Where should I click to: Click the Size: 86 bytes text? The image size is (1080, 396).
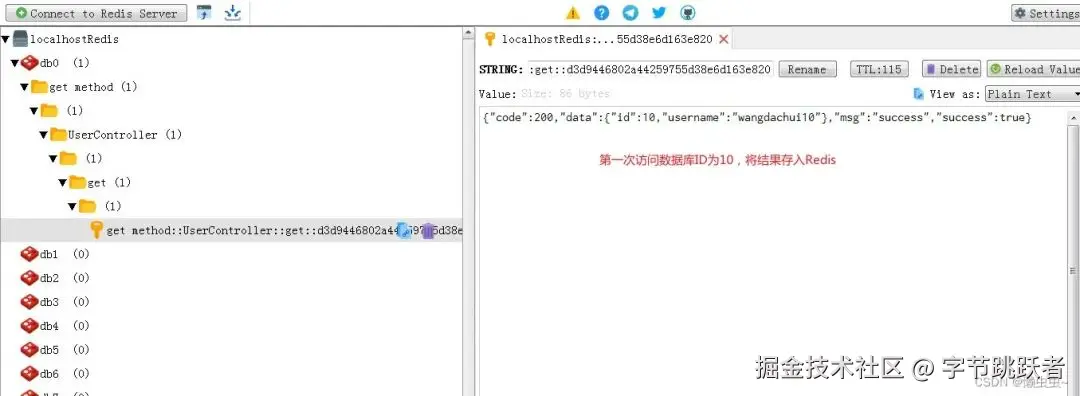click(565, 94)
